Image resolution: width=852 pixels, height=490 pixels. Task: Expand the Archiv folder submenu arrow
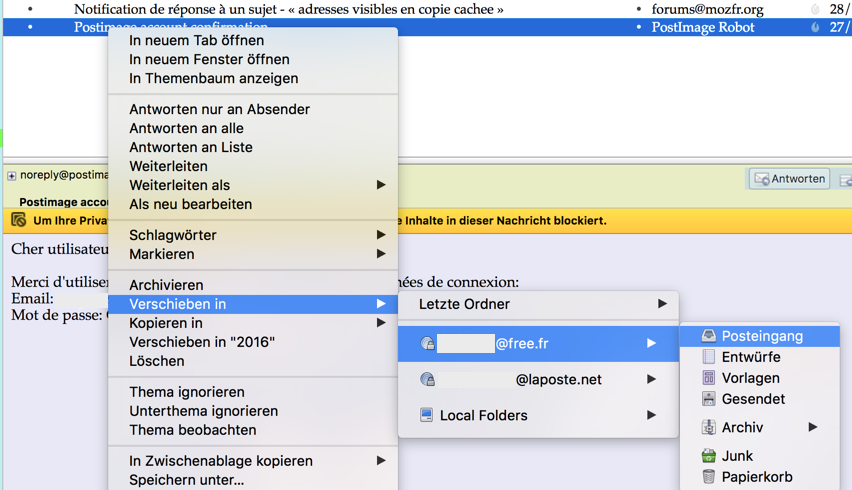click(812, 427)
